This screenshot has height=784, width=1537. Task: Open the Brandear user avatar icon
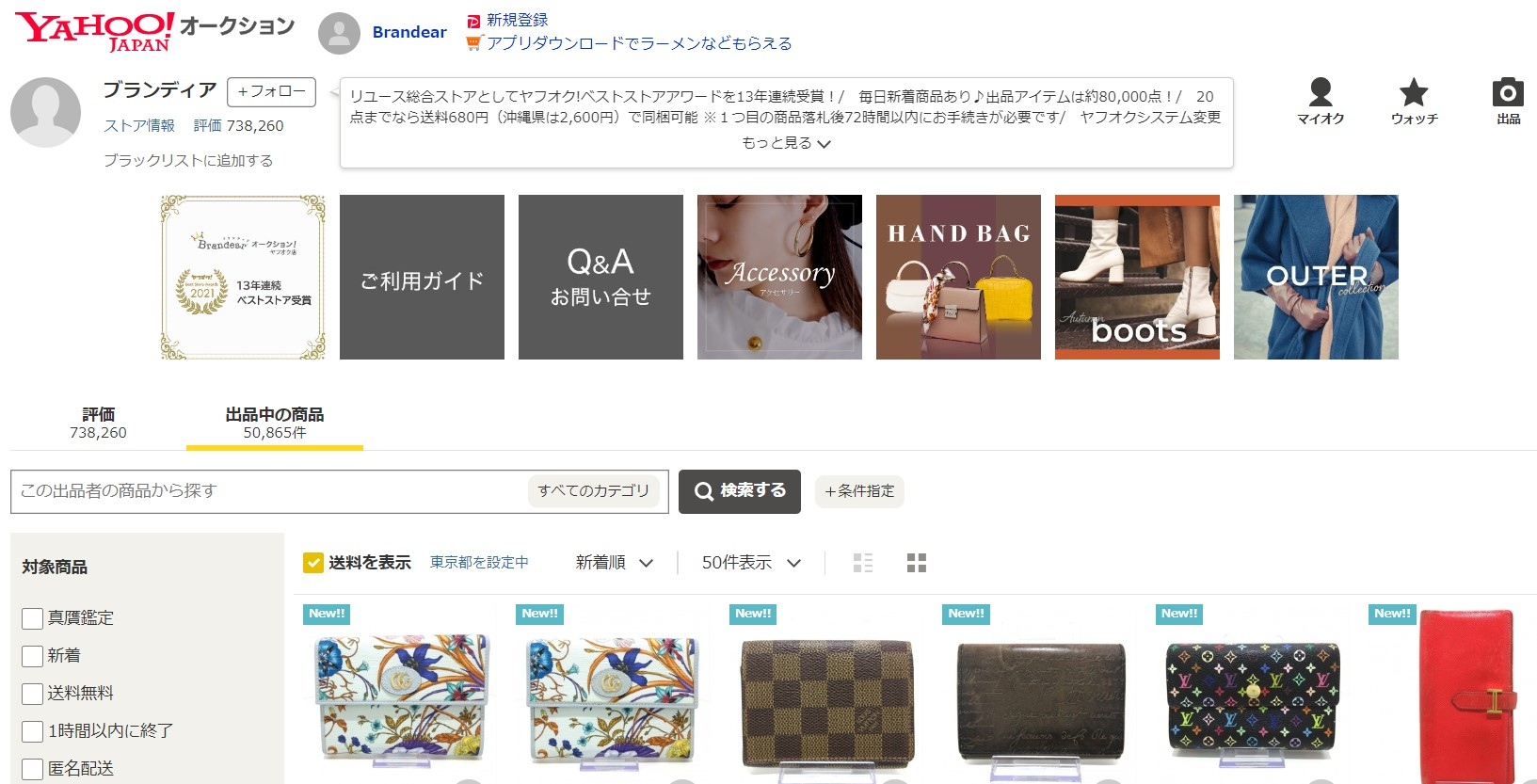(339, 34)
